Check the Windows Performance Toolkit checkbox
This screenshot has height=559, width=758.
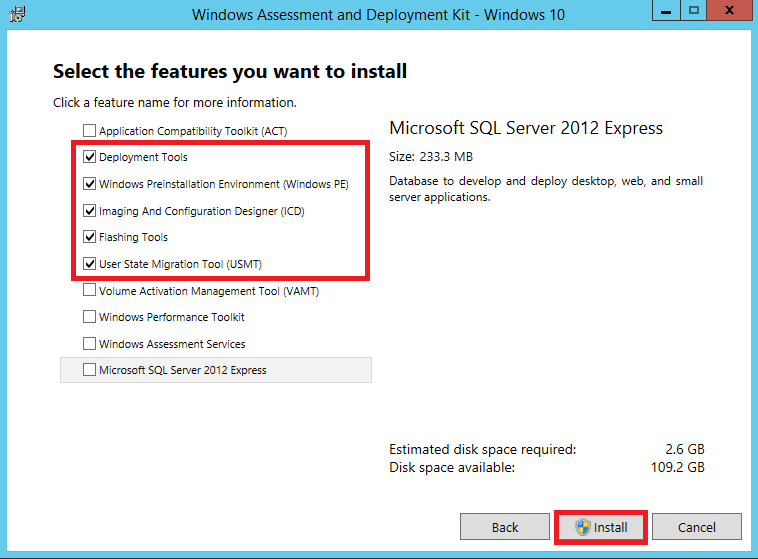tap(89, 317)
